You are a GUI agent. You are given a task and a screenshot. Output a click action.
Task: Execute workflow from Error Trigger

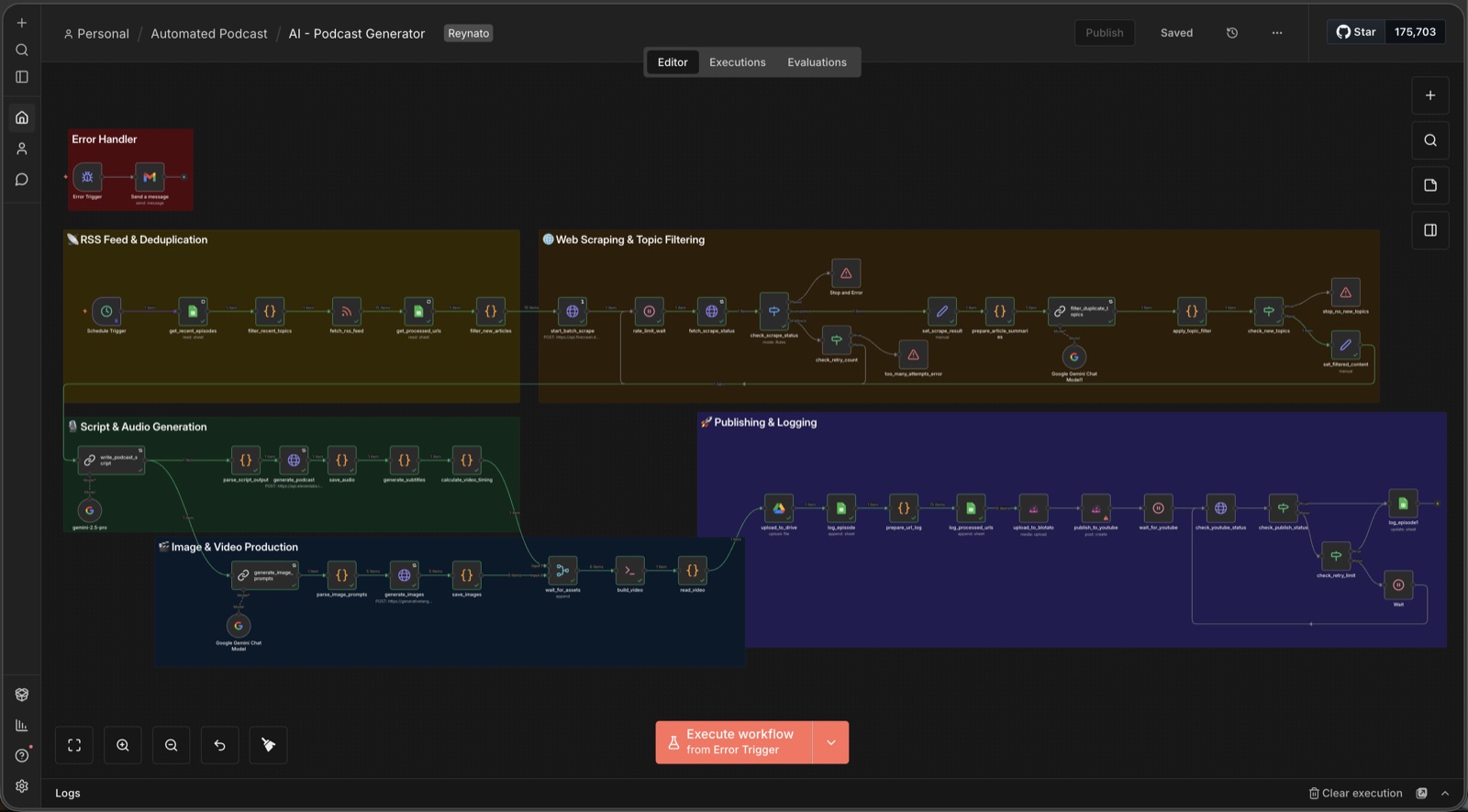click(734, 742)
